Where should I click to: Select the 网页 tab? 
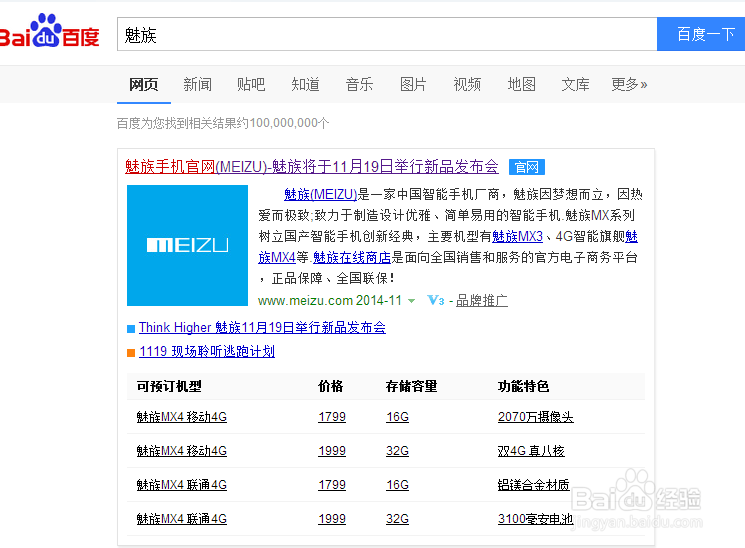[143, 85]
